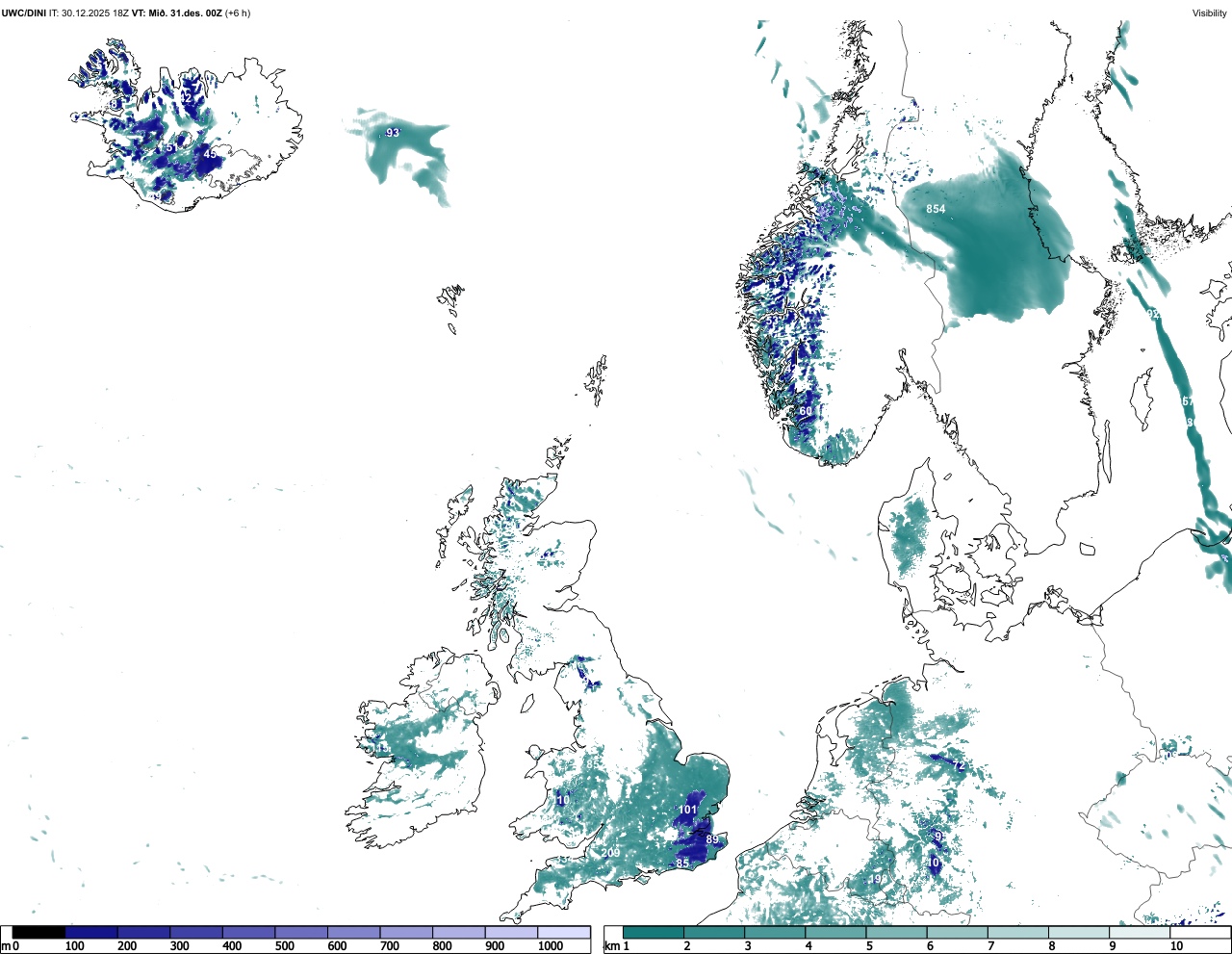This screenshot has width=1232, height=954.
Task: Click the 854 value over Sweden
Action: pos(936,209)
